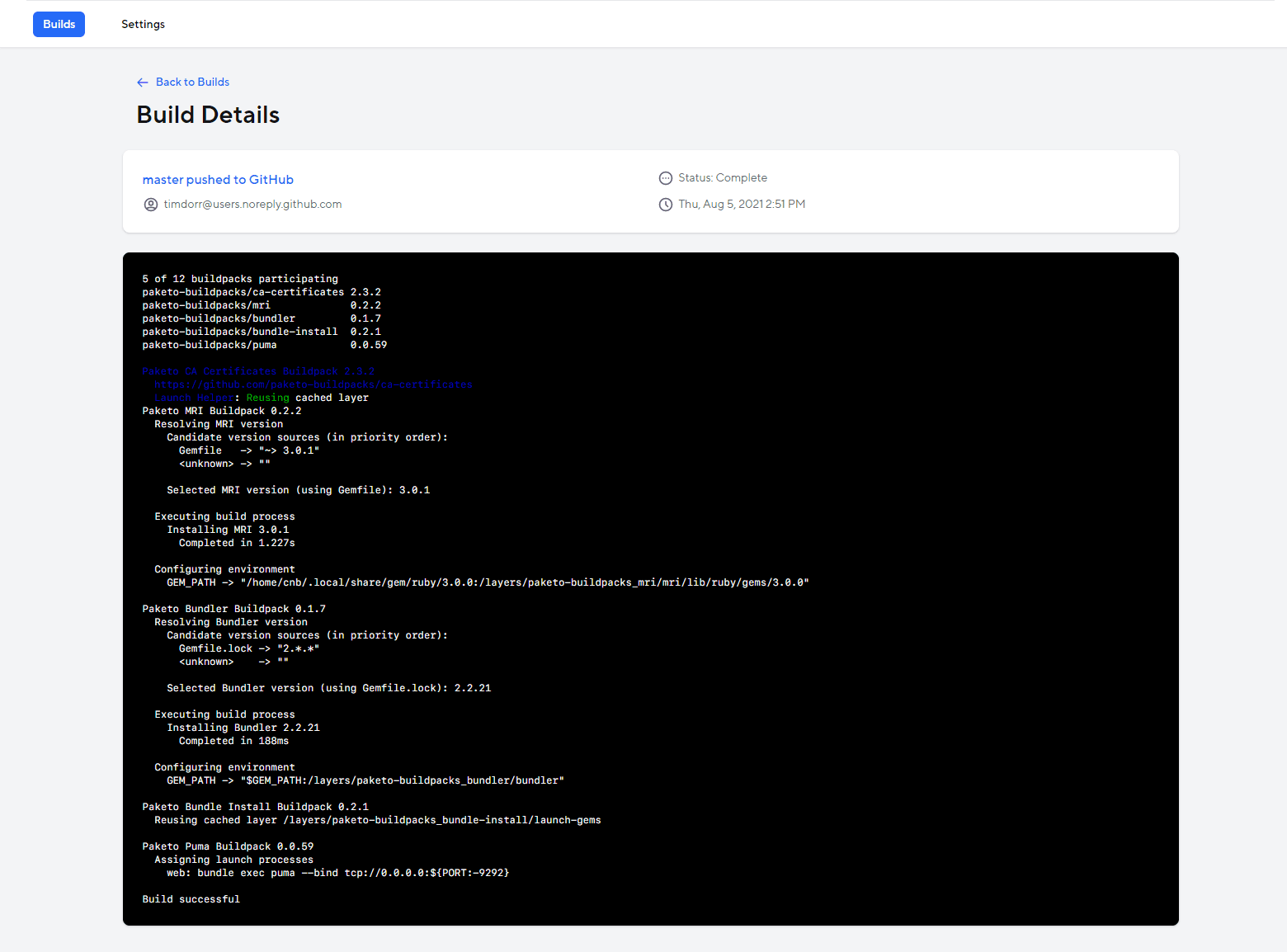Click the dotted status circle icon
The width and height of the screenshot is (1287, 952).
coord(666,177)
